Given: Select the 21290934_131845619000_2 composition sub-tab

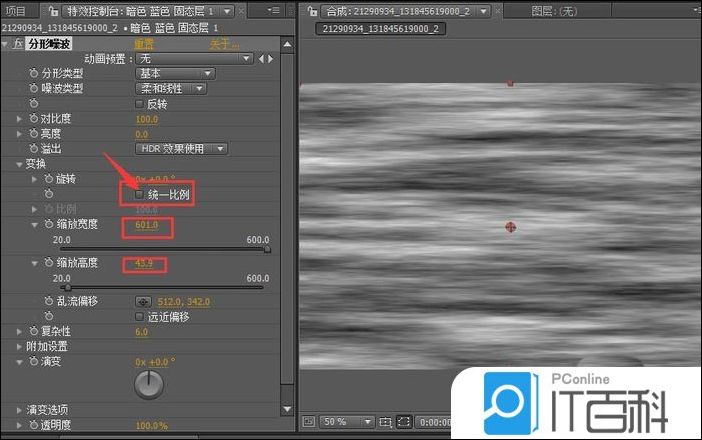Looking at the screenshot, I should pos(381,29).
